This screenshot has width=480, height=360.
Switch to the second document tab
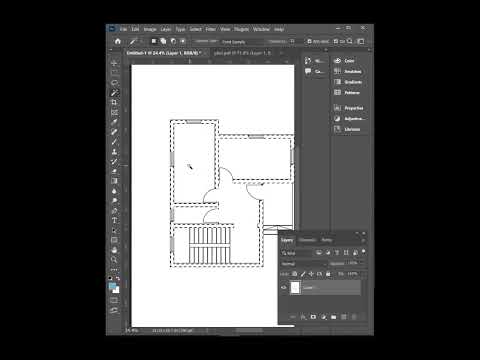[x=243, y=53]
